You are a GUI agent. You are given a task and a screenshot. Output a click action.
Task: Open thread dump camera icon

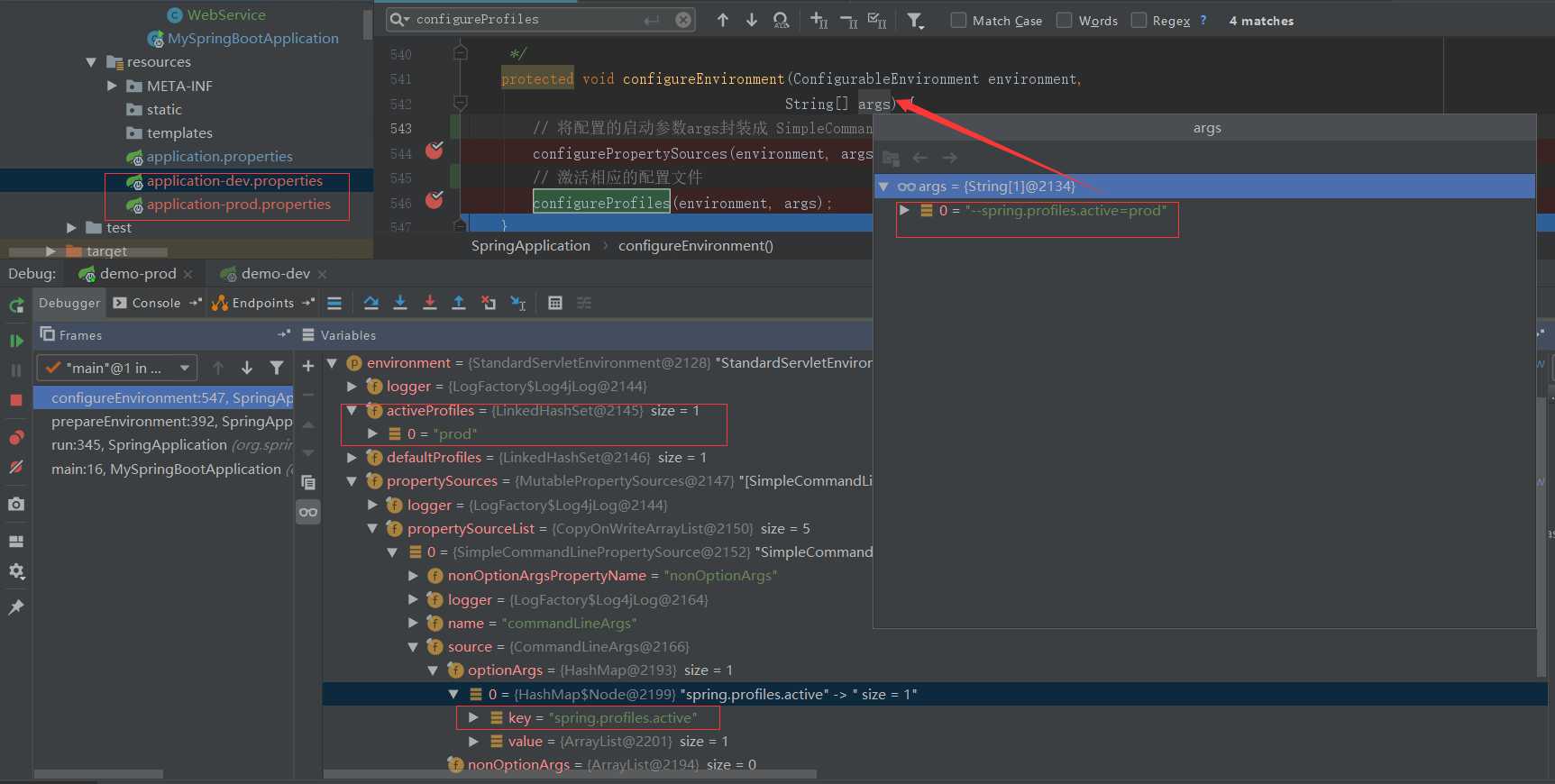click(x=16, y=504)
